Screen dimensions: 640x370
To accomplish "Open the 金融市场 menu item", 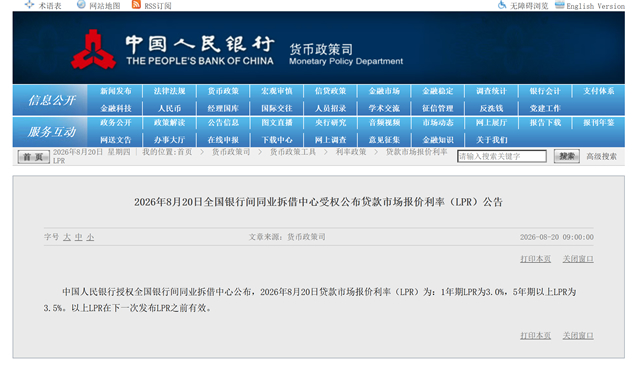I will click(x=384, y=91).
